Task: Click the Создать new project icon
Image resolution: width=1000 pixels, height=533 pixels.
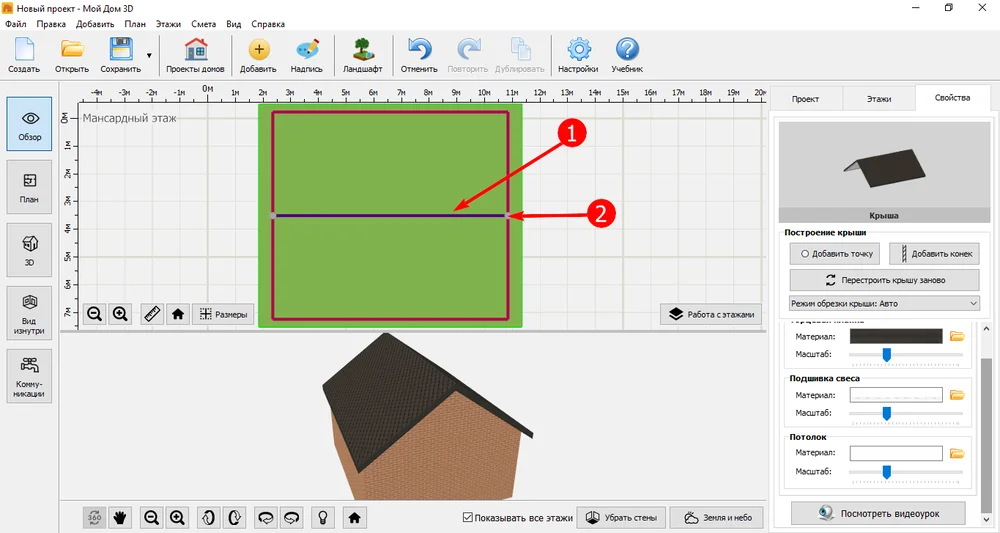Action: click(24, 55)
